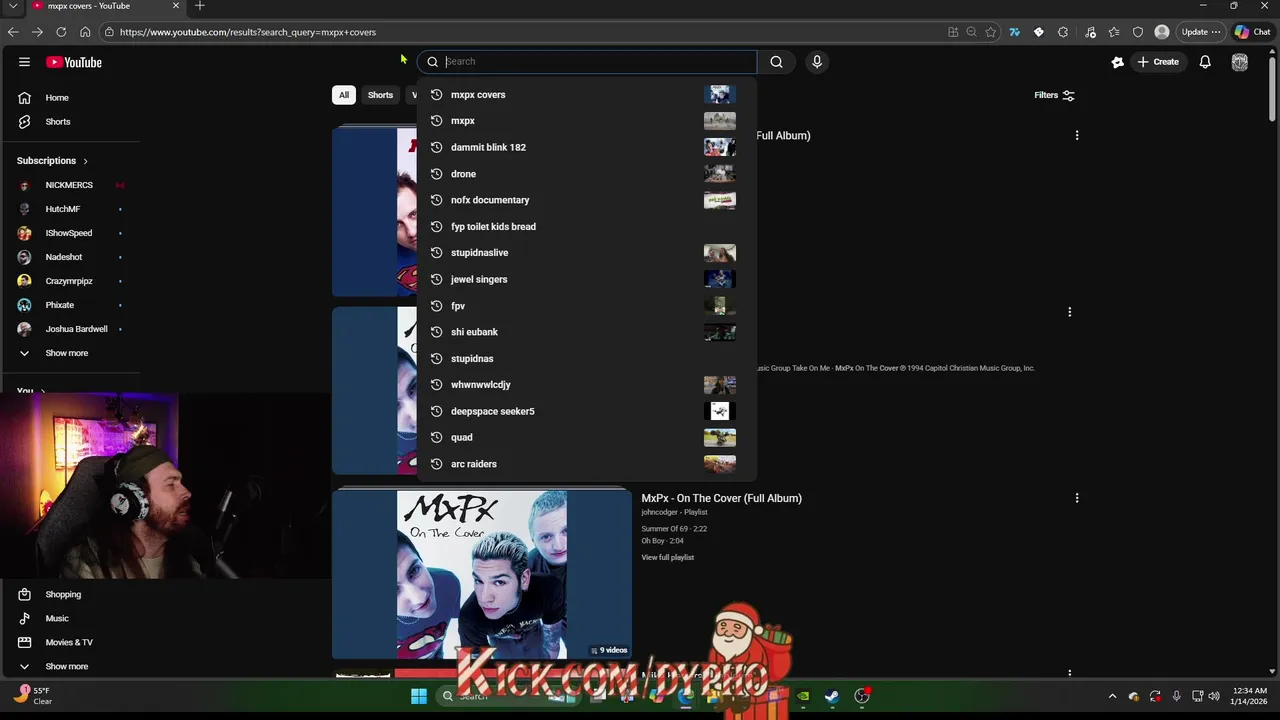
Task: Open MxPx On The Cover album thumbnail
Action: [482, 574]
